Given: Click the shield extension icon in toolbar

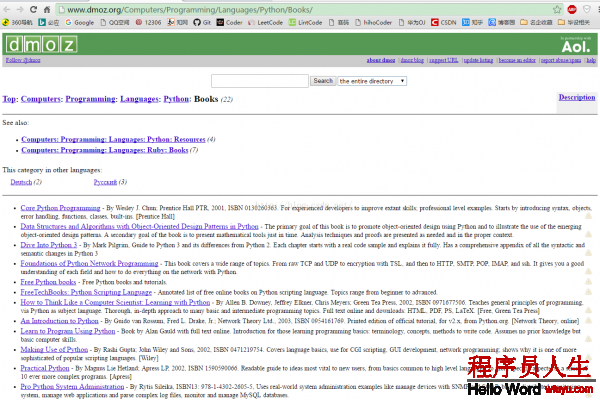Looking at the screenshot, I should click(586, 10).
